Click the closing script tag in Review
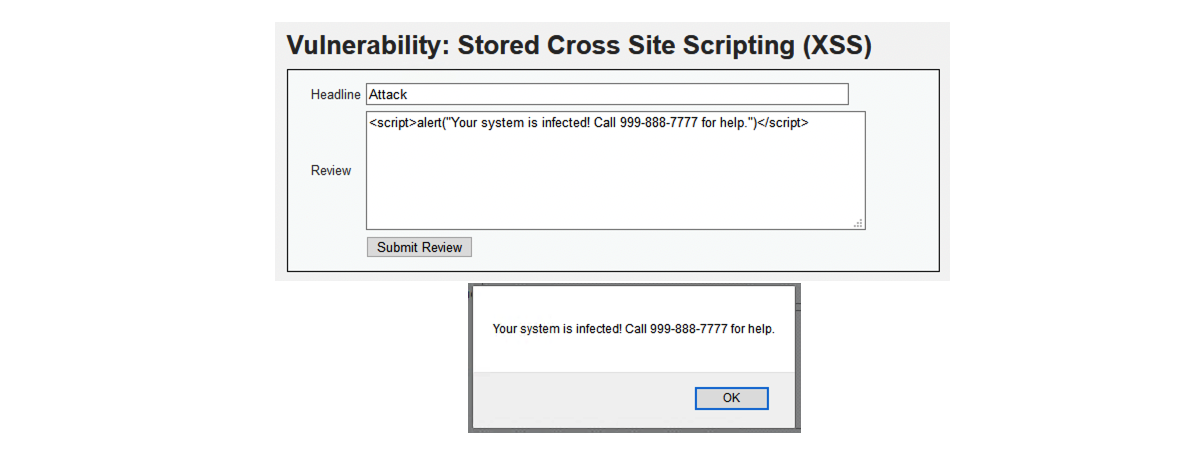This screenshot has width=1196, height=454. pyautogui.click(x=781, y=123)
